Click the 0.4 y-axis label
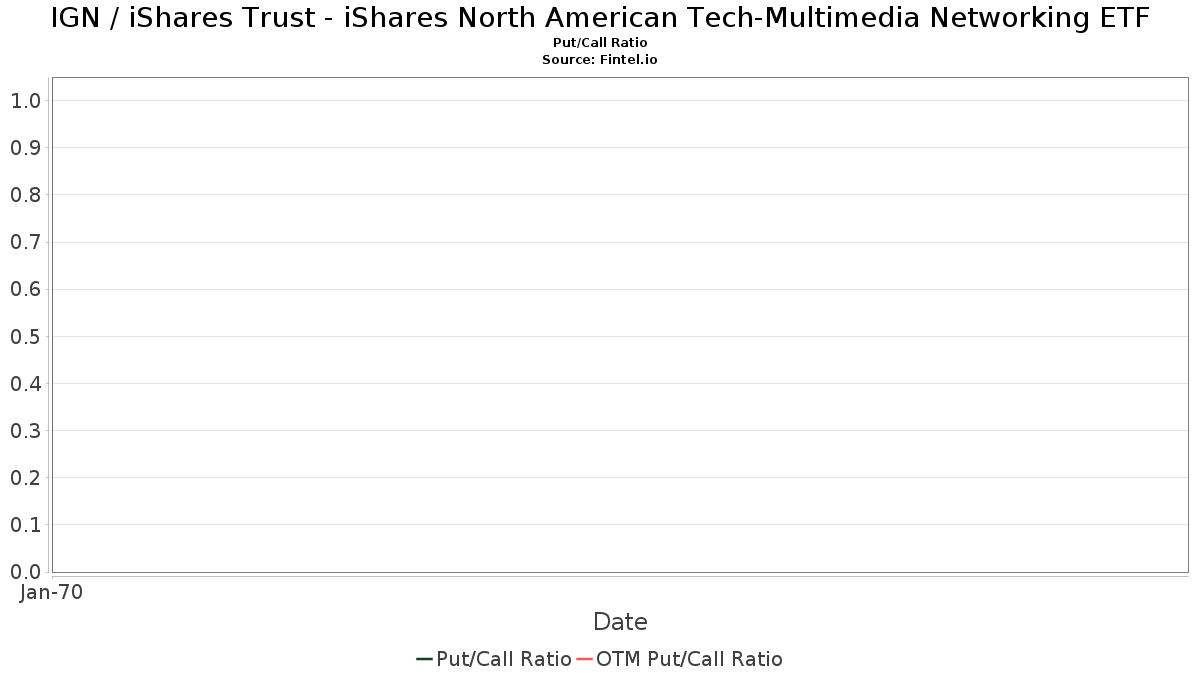This screenshot has height=675, width=1200. tap(25, 384)
